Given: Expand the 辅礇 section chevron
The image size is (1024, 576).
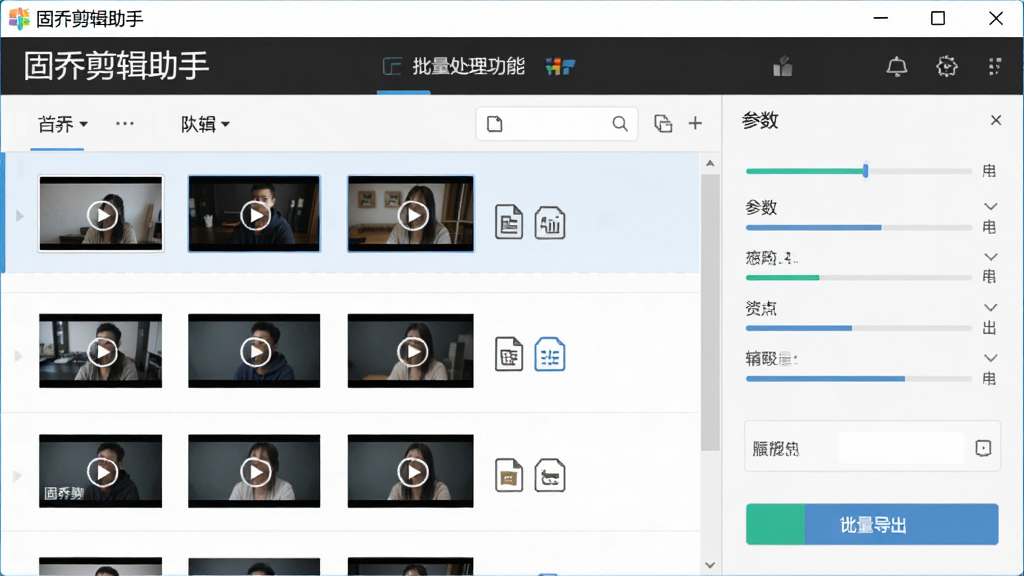Looking at the screenshot, I should (x=991, y=358).
